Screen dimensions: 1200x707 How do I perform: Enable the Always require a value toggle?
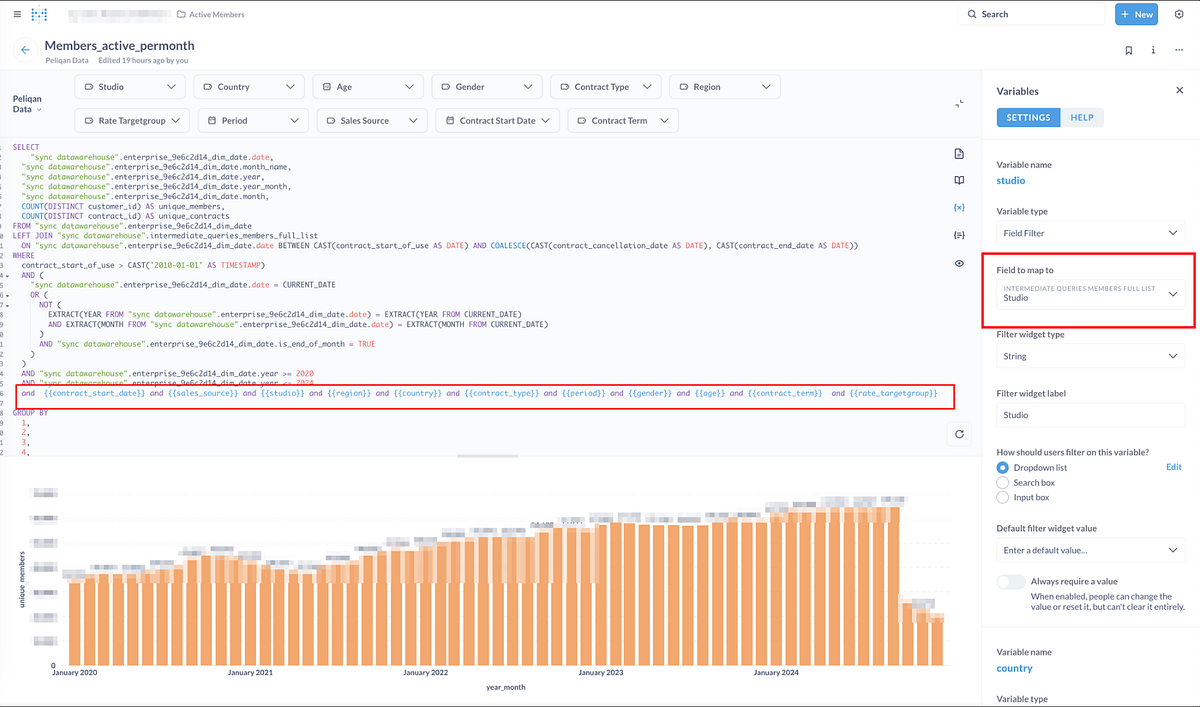[x=1010, y=581]
